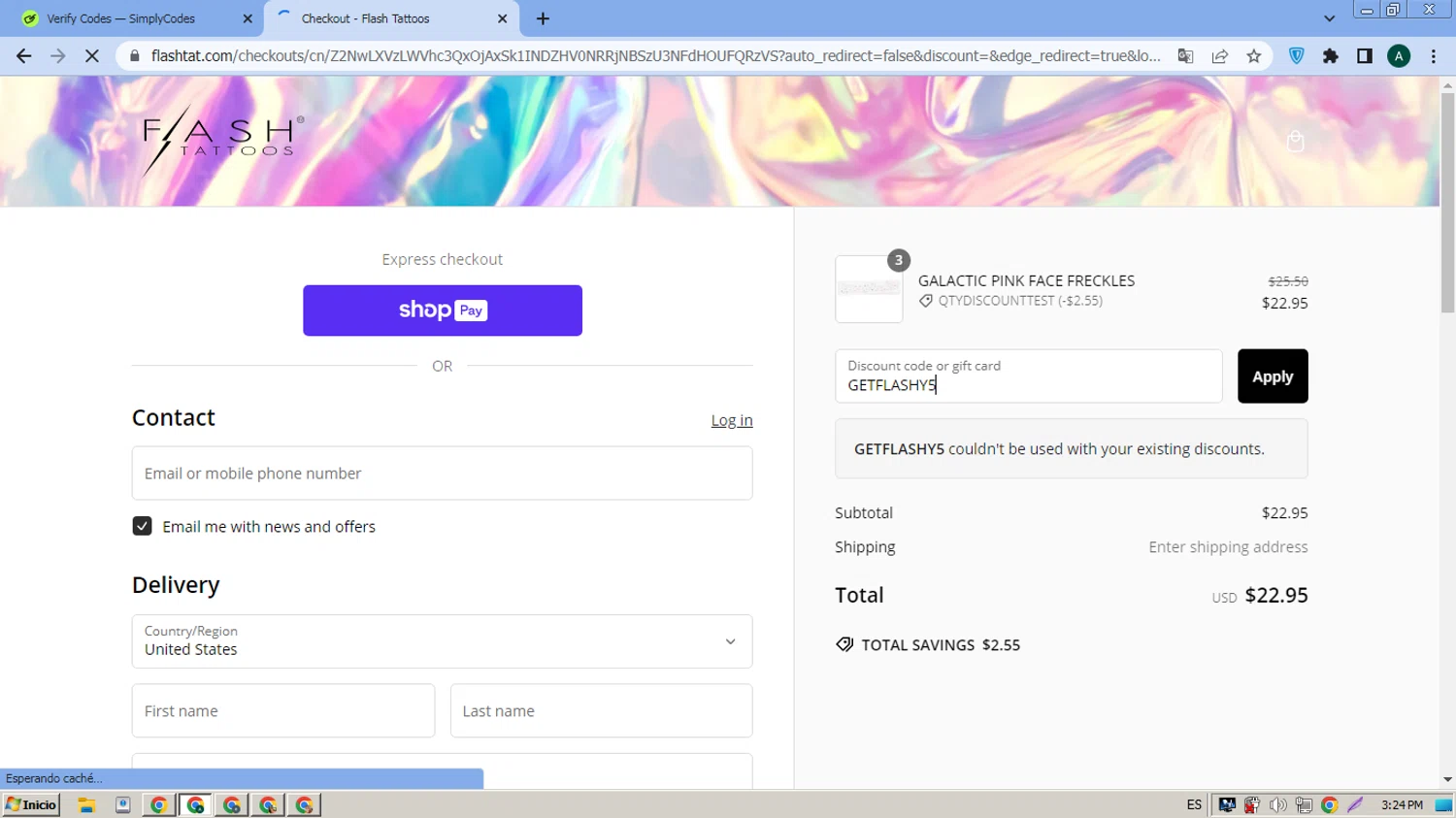Viewport: 1456px width, 818px height.
Task: Click the browser address bar URL
Action: (655, 56)
